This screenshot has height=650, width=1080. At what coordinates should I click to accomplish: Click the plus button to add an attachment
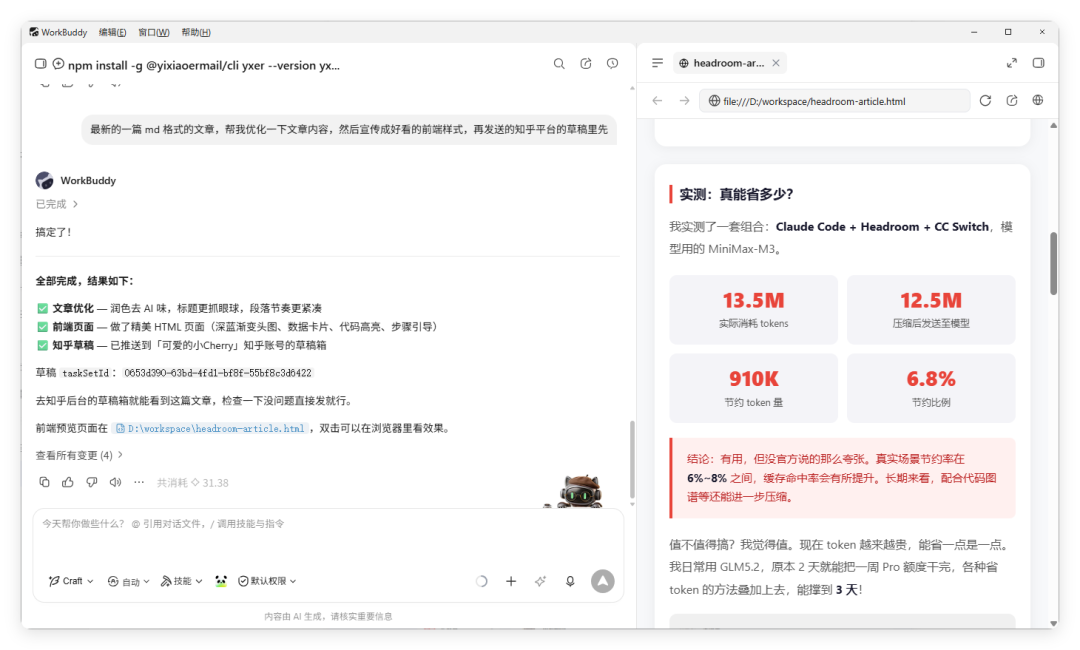click(511, 581)
